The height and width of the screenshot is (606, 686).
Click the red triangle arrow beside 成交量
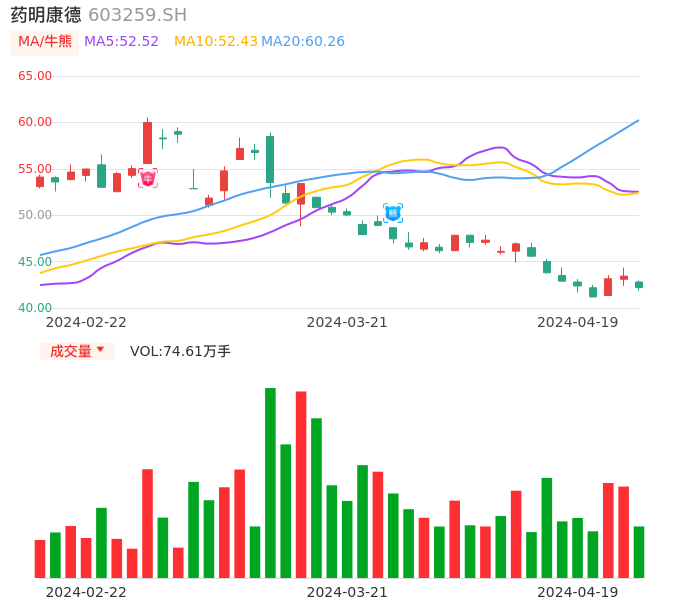point(100,351)
